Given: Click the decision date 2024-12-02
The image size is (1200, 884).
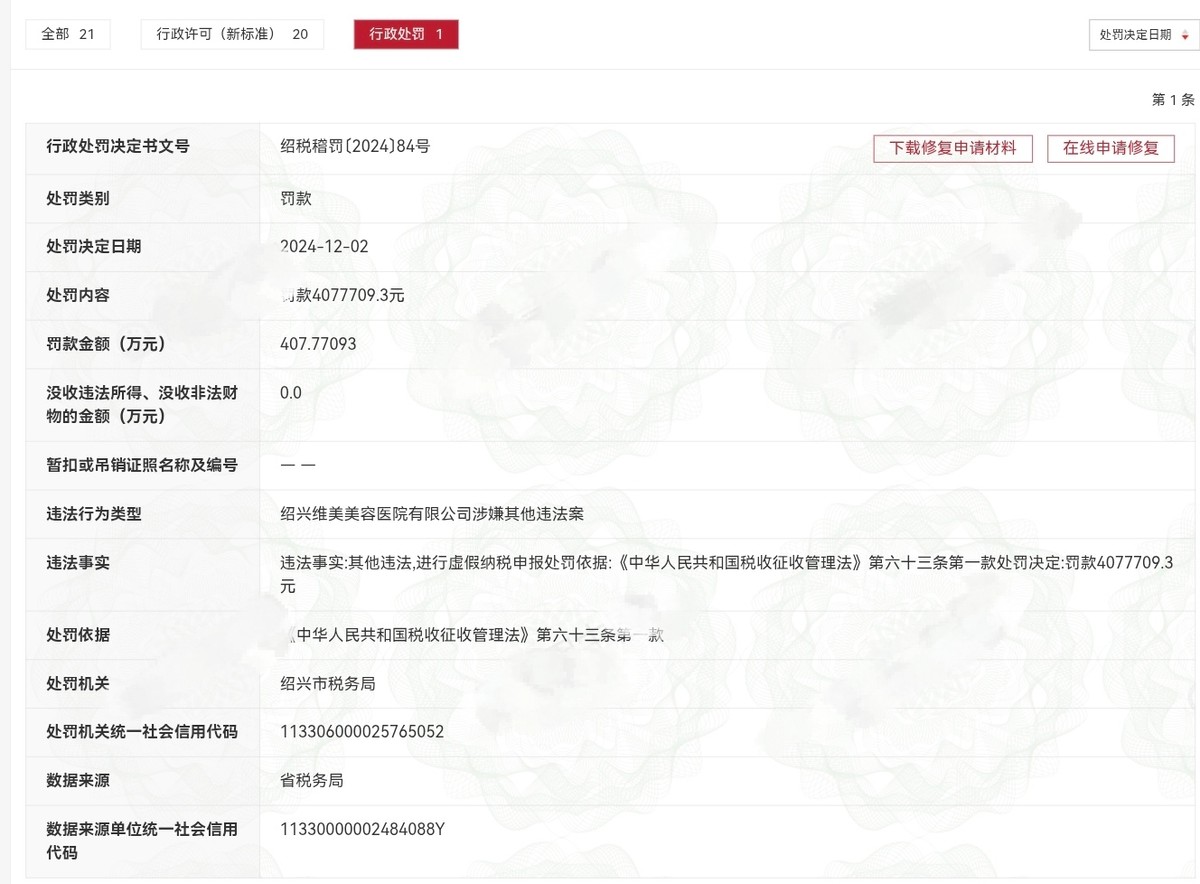Looking at the screenshot, I should click(x=325, y=246).
